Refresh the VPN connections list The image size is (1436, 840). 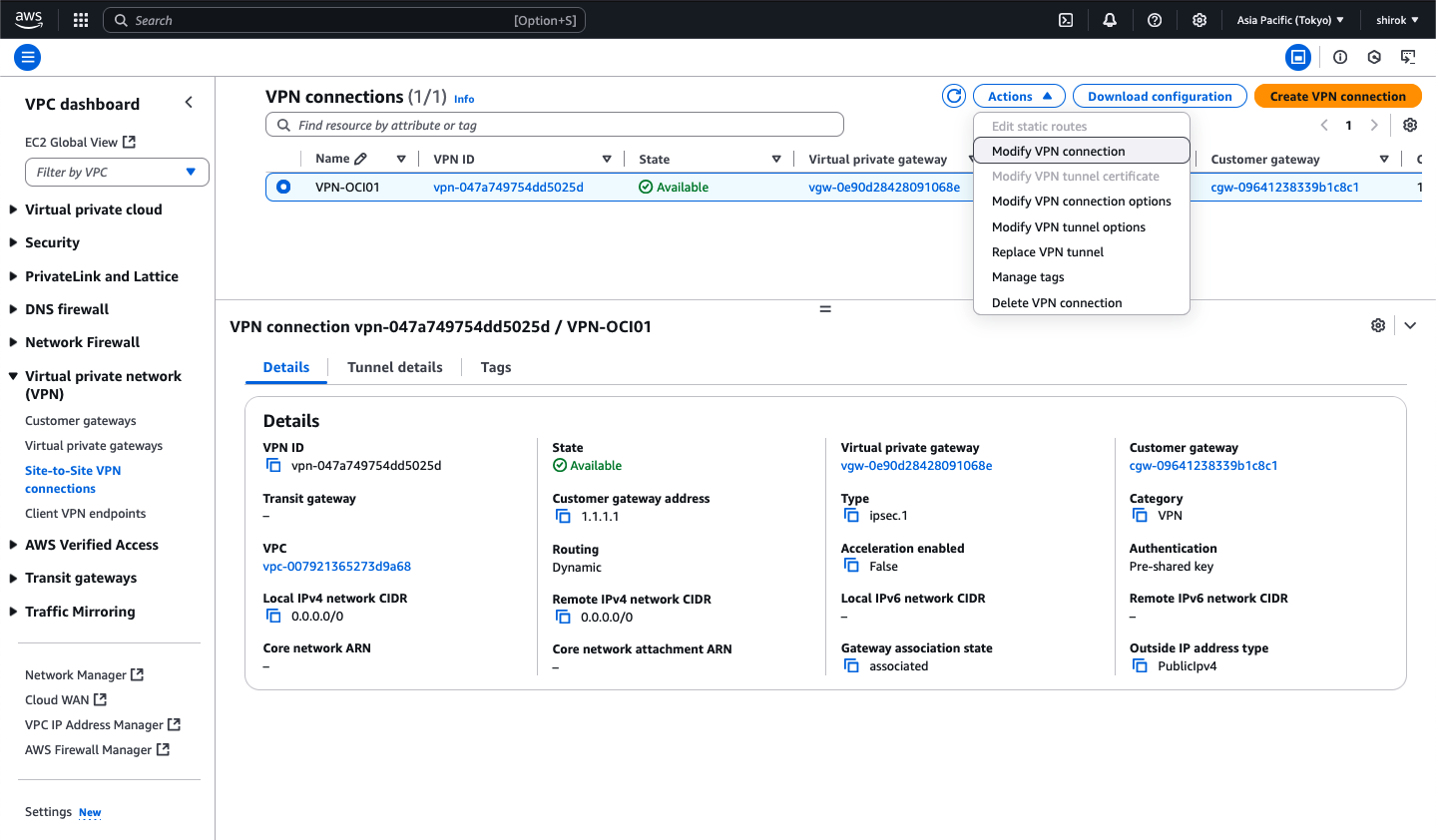click(953, 95)
